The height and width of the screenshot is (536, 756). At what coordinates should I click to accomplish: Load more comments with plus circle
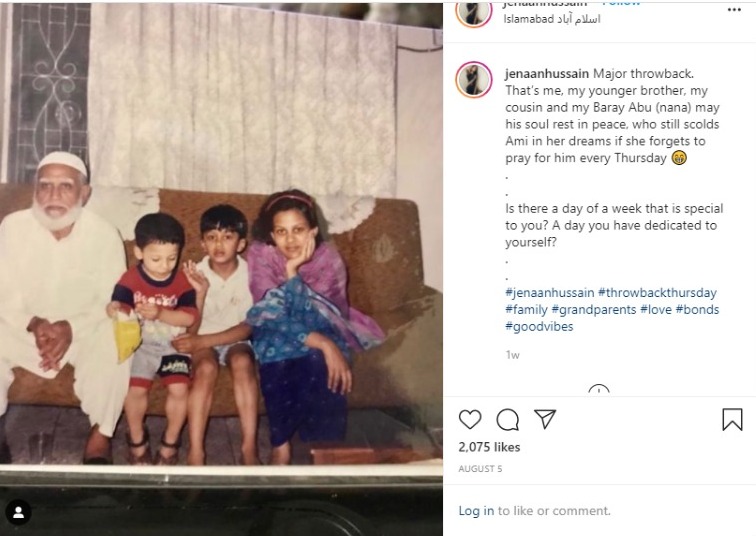point(599,390)
